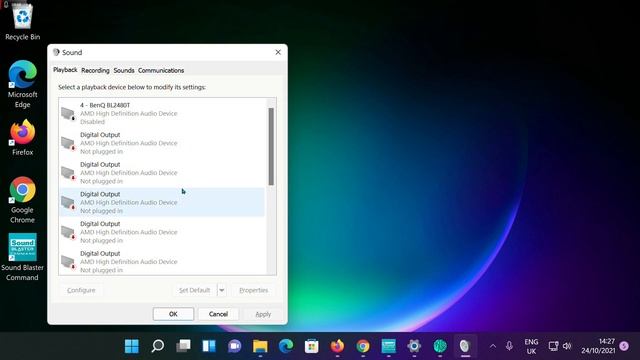Switch to the Playback tab
Screen dimensions: 640x360
pyautogui.click(x=65, y=70)
